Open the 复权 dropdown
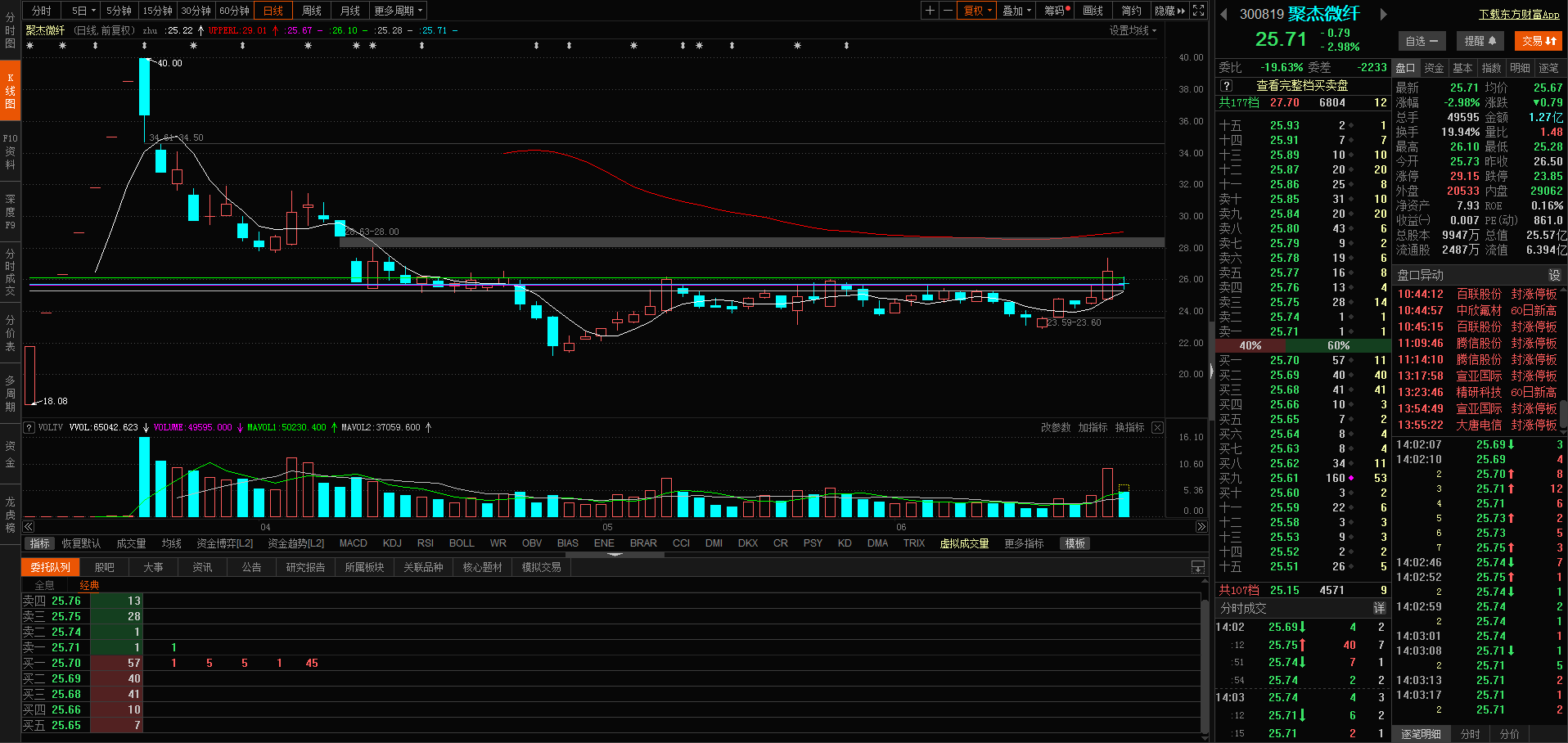Screen dimensions: 1568x743 click(x=977, y=11)
